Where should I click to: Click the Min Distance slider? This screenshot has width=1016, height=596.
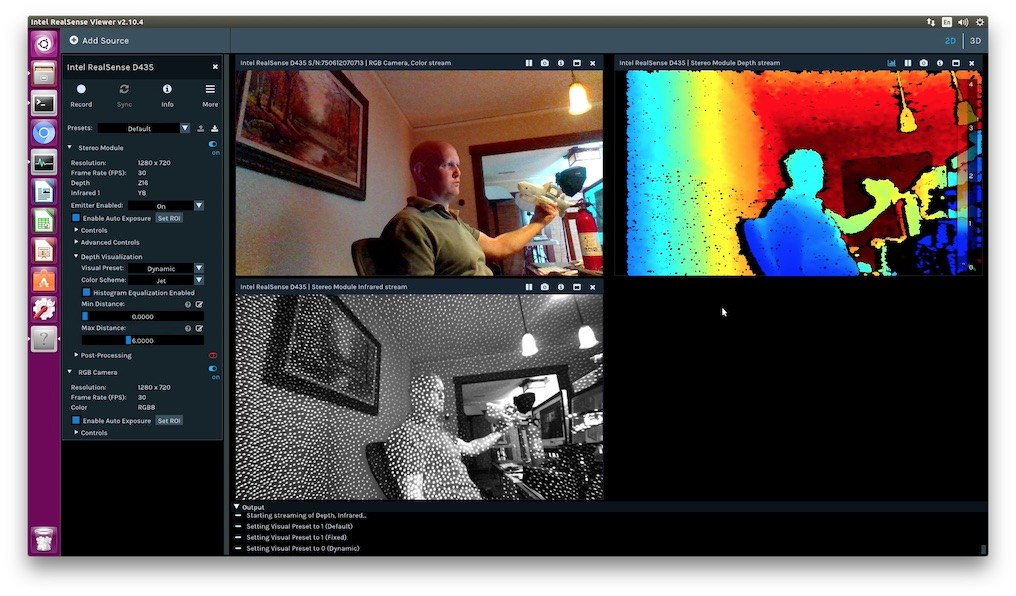tap(143, 316)
